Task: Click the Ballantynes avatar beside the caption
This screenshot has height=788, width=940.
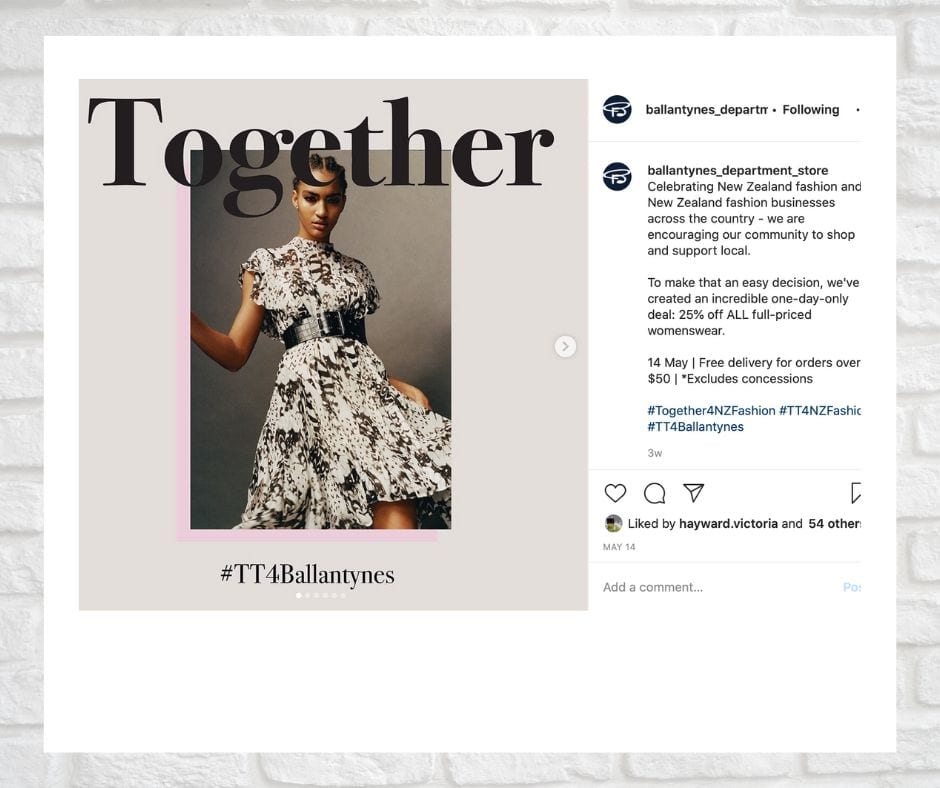Action: pyautogui.click(x=617, y=177)
